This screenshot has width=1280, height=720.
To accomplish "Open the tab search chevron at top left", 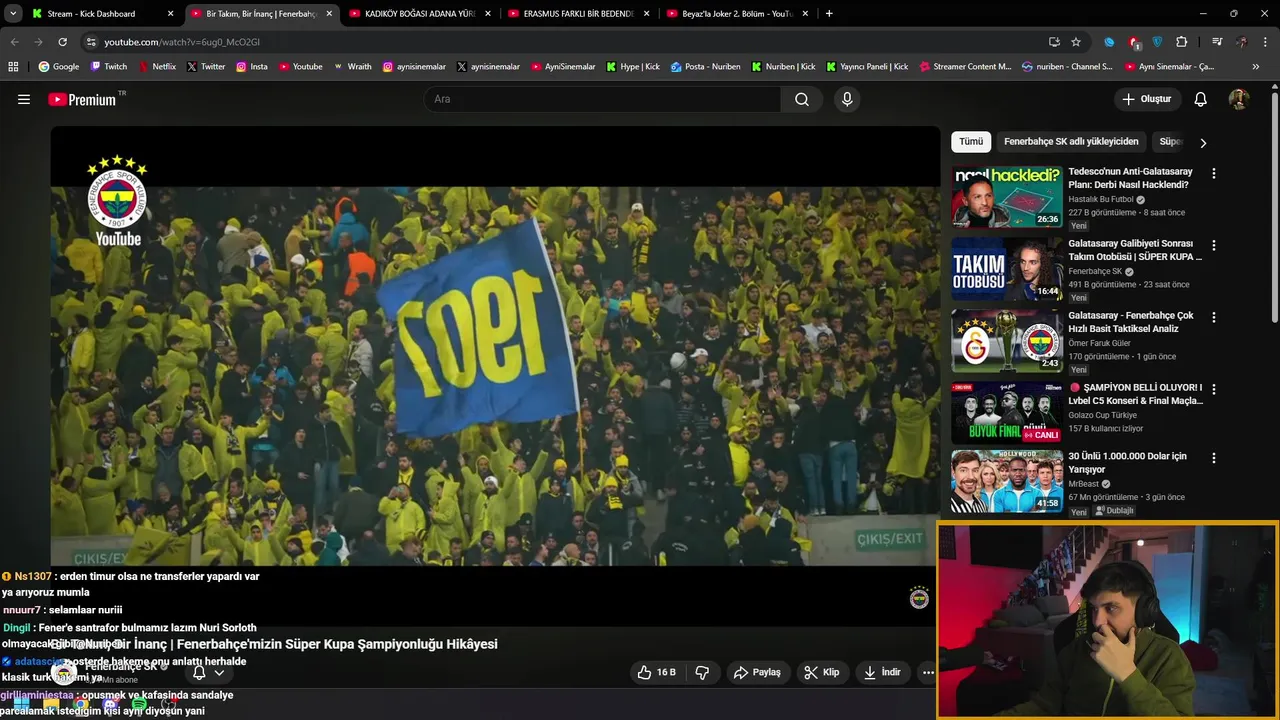I will click(x=13, y=14).
